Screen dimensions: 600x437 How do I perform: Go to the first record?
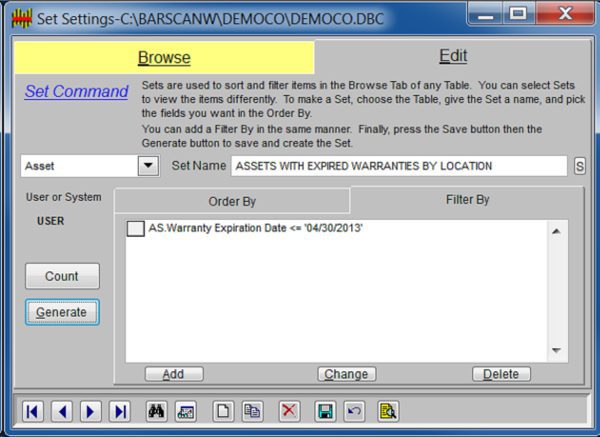(x=33, y=411)
